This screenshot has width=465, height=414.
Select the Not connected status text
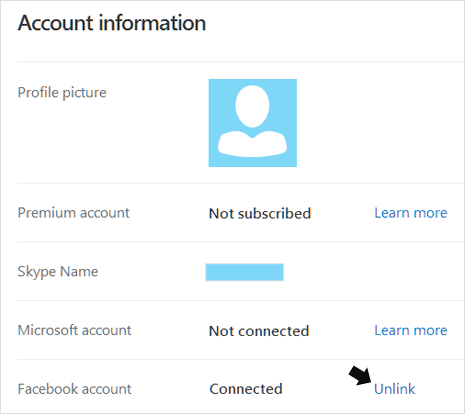click(259, 331)
